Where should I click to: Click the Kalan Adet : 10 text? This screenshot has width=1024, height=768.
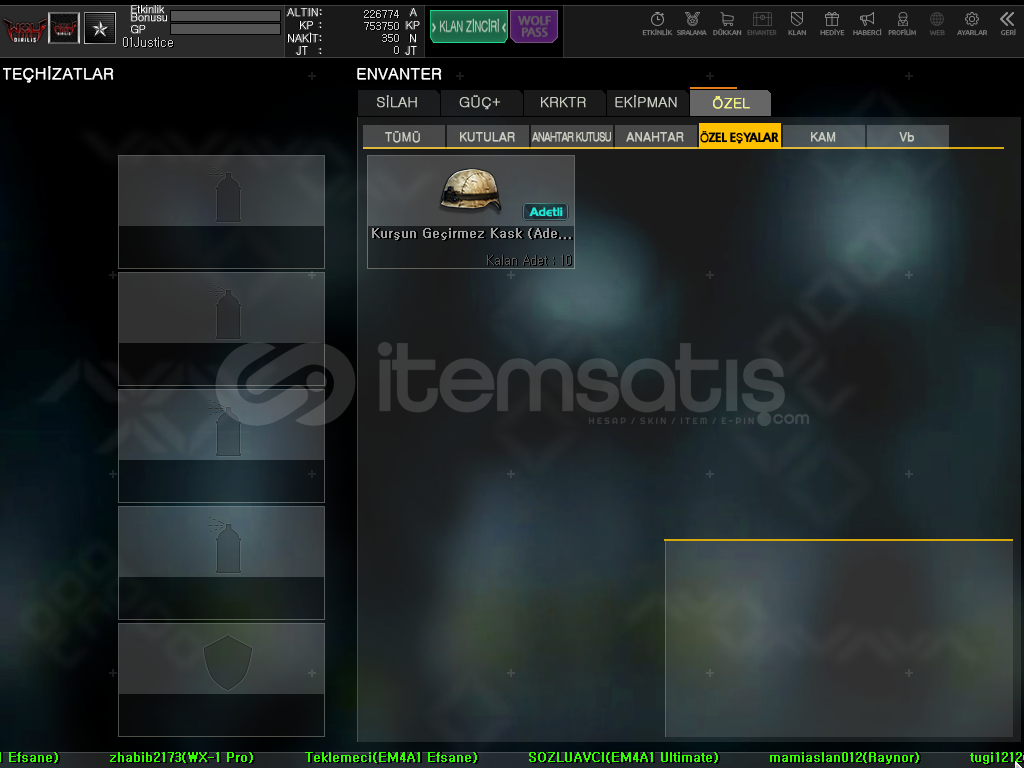tap(529, 260)
